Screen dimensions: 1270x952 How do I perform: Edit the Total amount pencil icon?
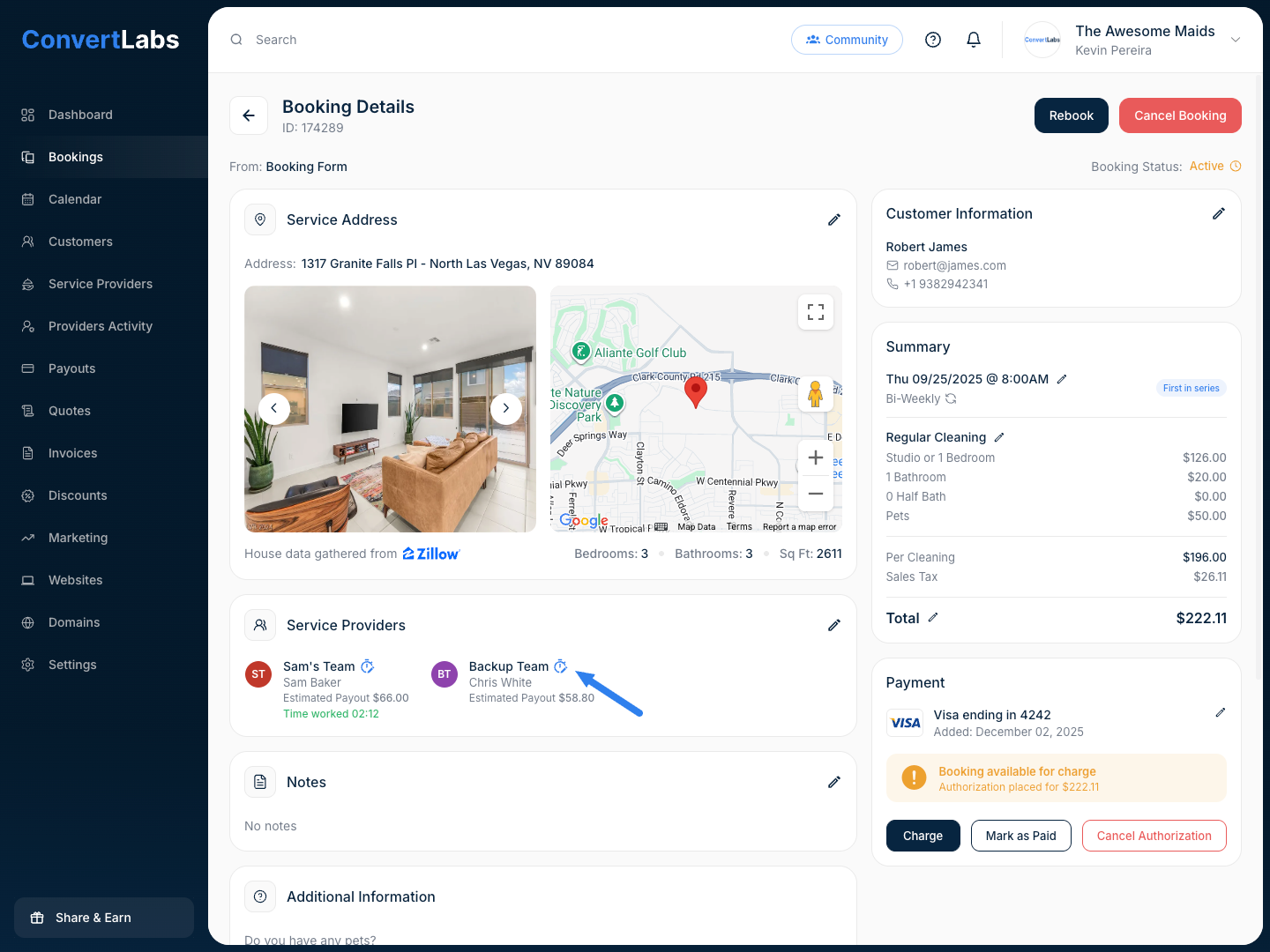933,618
